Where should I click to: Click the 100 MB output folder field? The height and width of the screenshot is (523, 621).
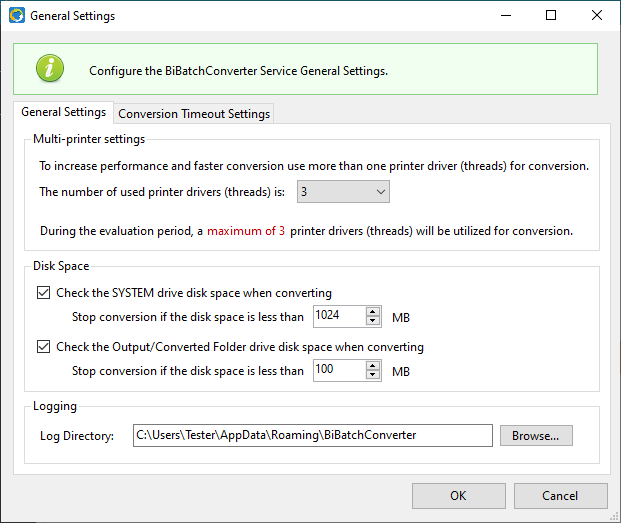point(340,370)
